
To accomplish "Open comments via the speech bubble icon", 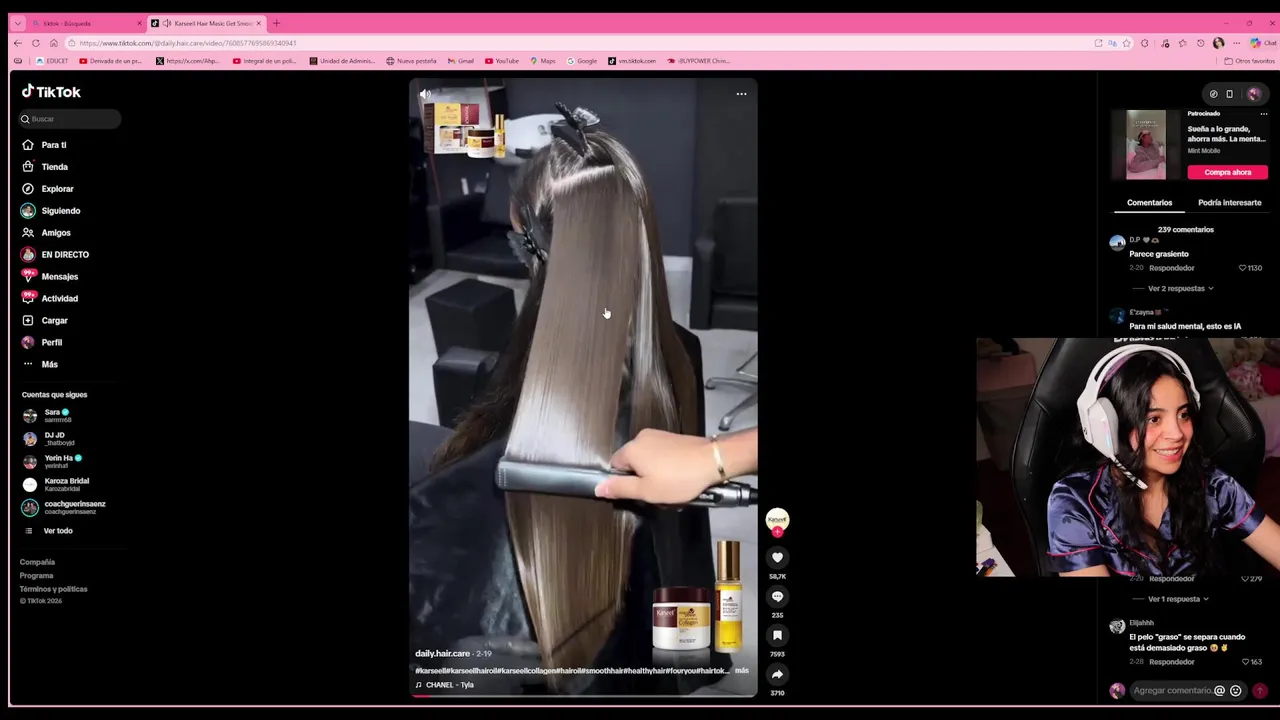I will [777, 597].
